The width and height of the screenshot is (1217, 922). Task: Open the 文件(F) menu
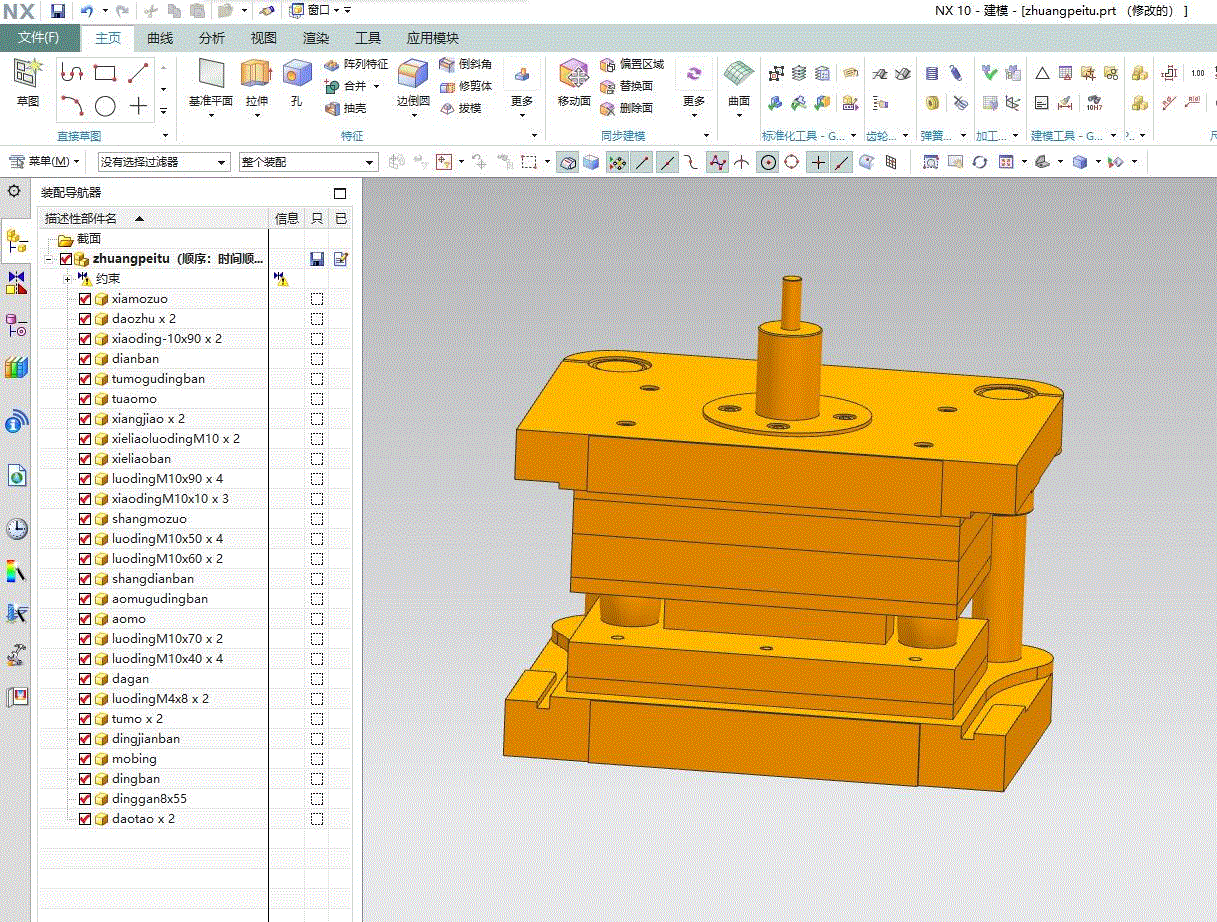pos(39,38)
